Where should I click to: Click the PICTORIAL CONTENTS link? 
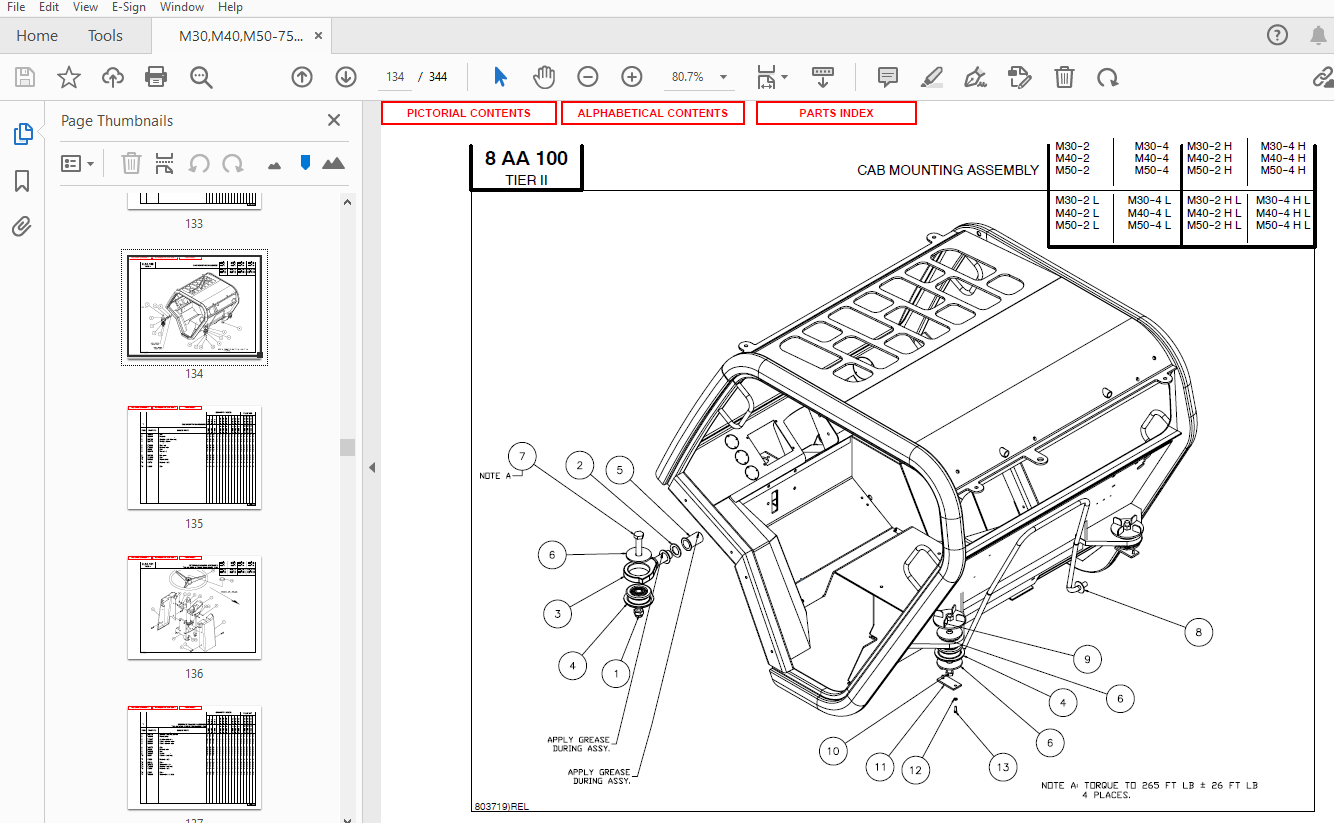click(469, 113)
